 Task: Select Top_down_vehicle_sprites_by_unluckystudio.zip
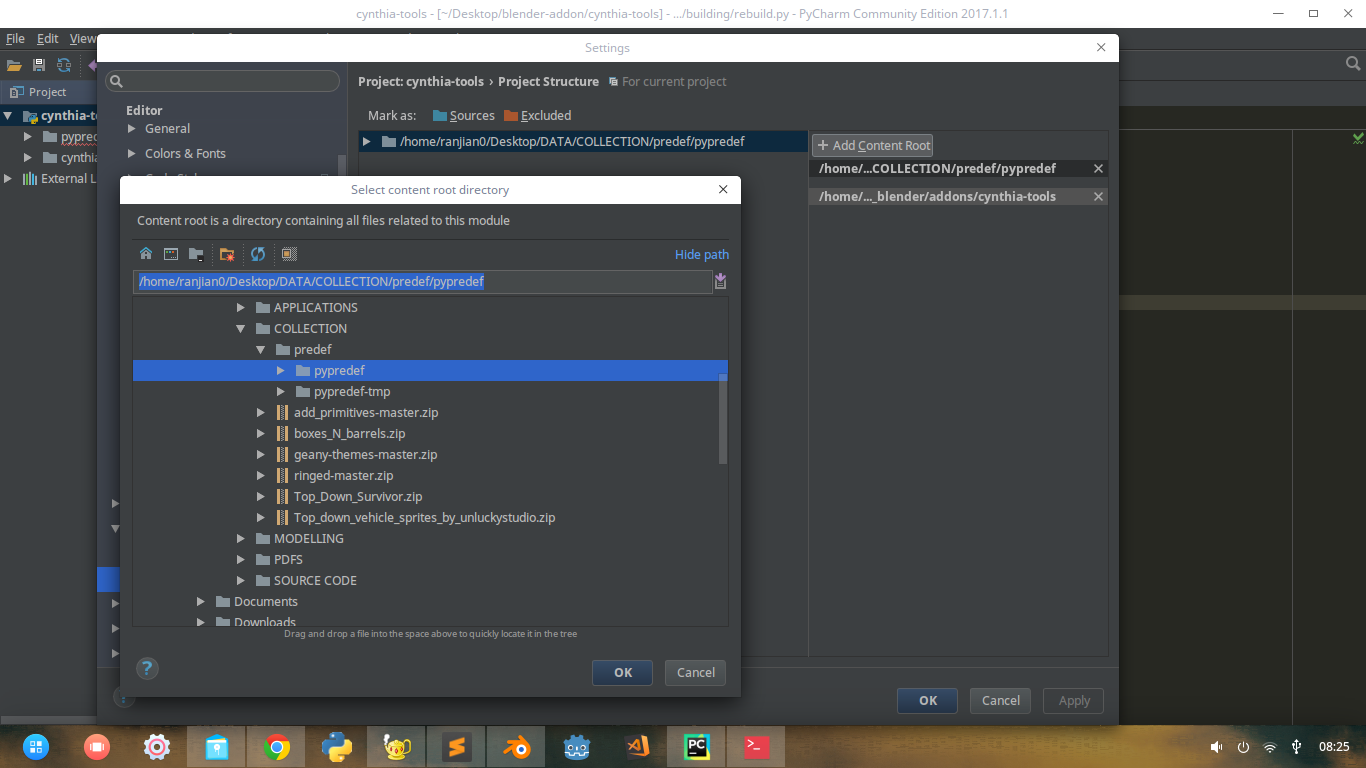point(424,518)
